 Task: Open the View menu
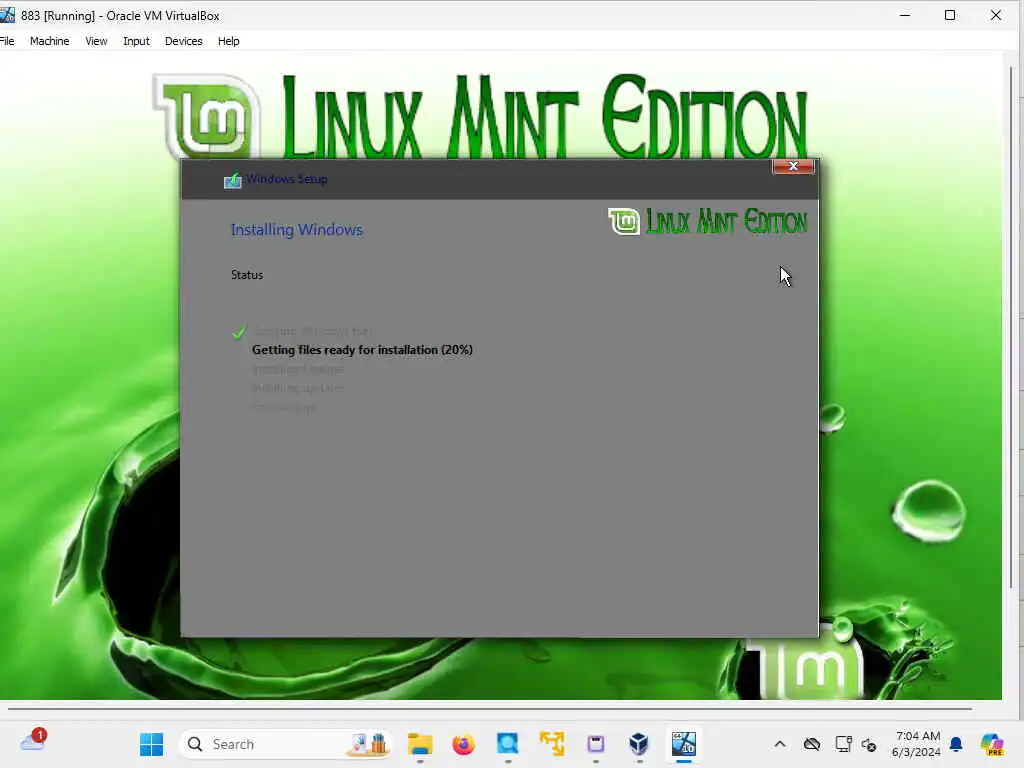[x=96, y=41]
